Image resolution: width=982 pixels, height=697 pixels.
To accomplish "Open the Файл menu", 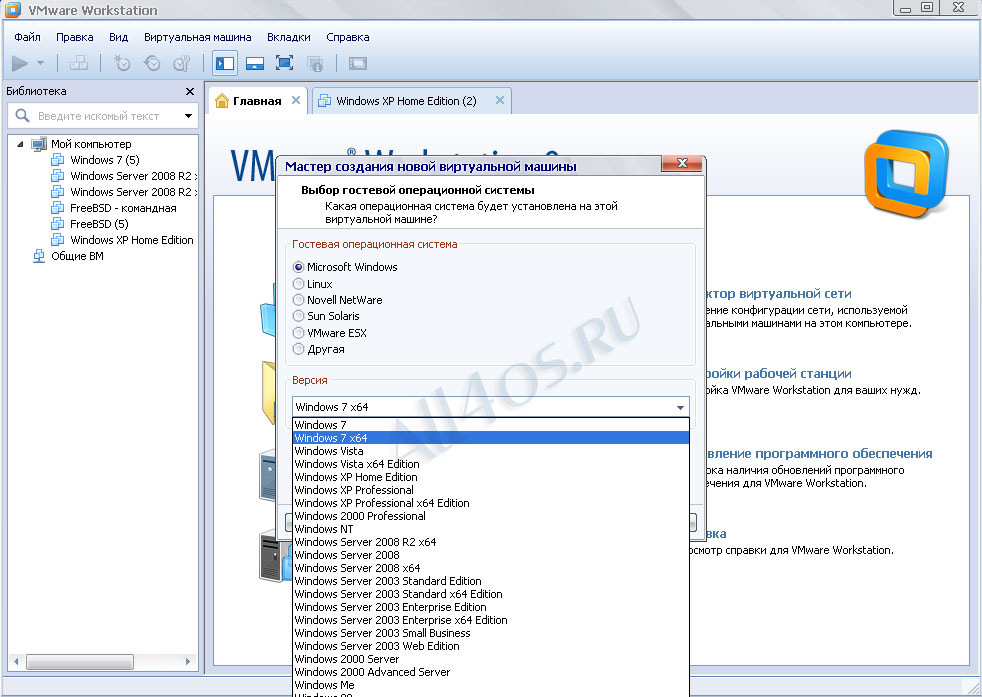I will coord(28,37).
